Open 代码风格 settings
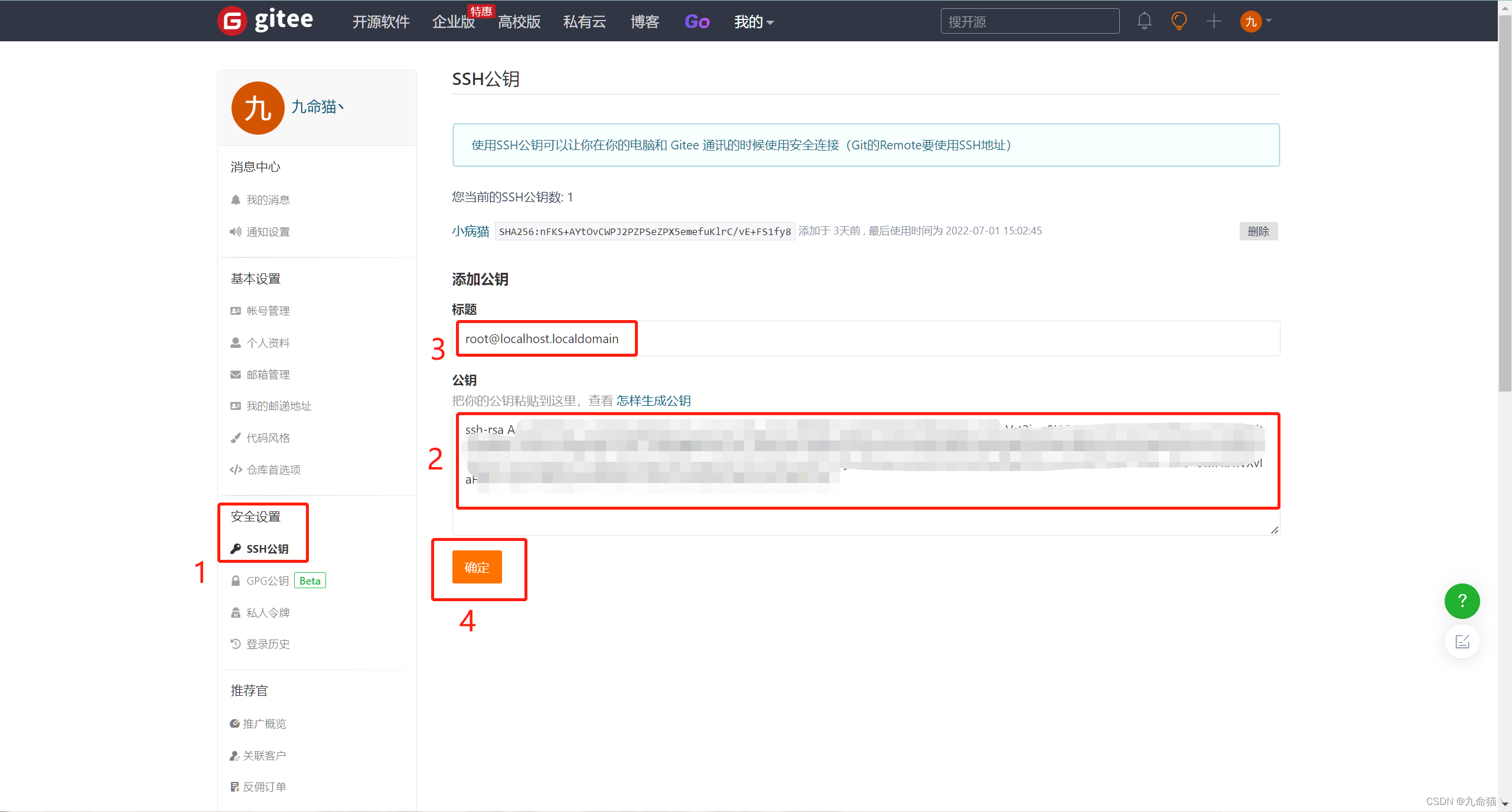This screenshot has height=812, width=1512. click(x=268, y=438)
